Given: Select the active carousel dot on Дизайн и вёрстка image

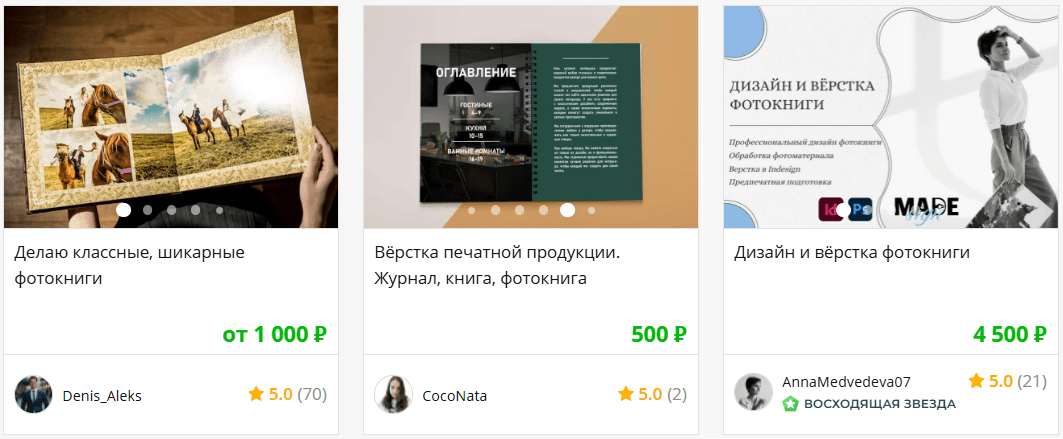Looking at the screenshot, I should 843,210.
